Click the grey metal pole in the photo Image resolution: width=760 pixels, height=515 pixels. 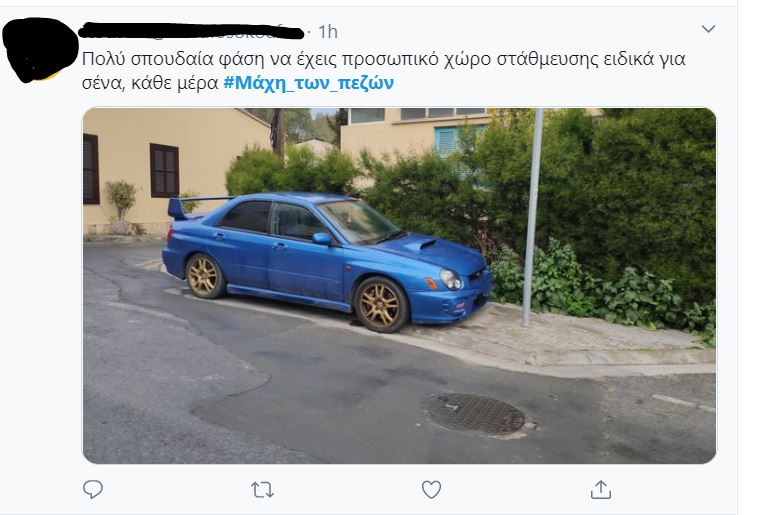point(533,217)
